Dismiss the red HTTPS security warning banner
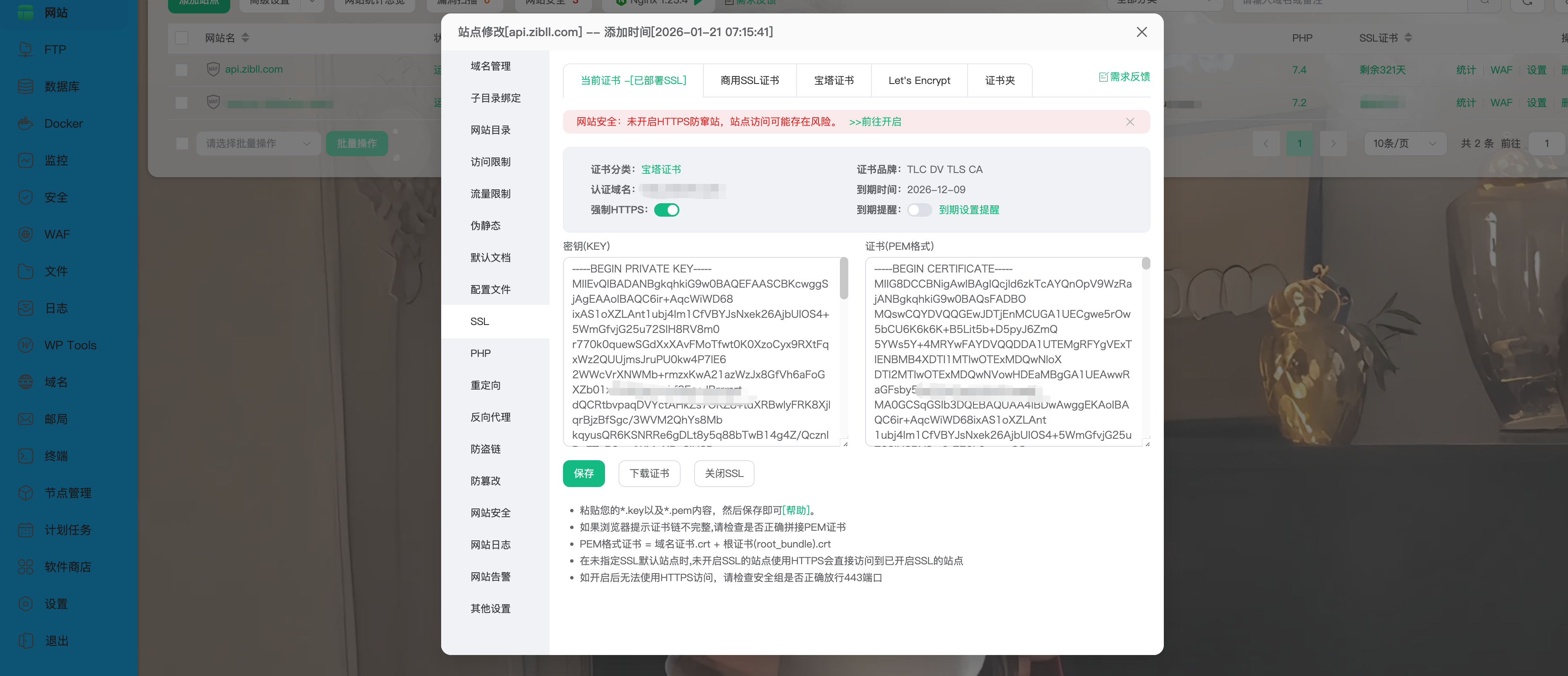Image resolution: width=1568 pixels, height=676 pixels. 1130,122
